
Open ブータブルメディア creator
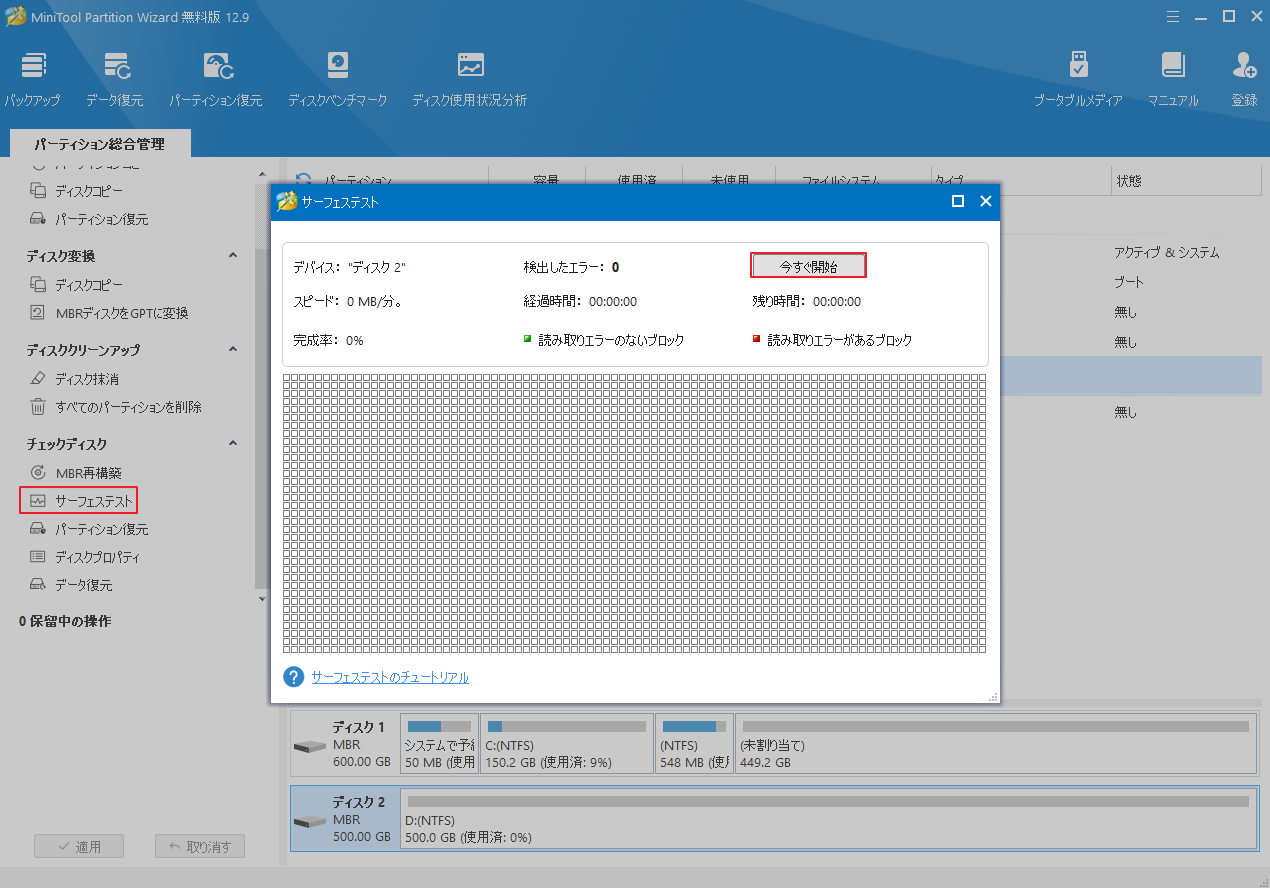(x=1078, y=79)
